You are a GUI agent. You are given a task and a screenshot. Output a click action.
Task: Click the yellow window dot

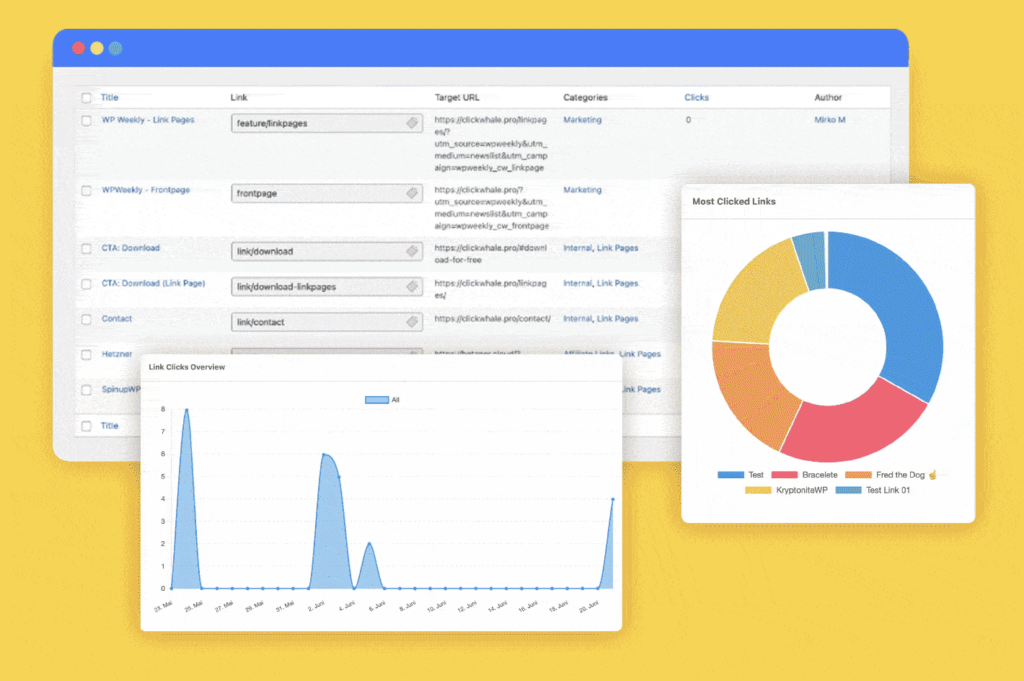[x=97, y=48]
